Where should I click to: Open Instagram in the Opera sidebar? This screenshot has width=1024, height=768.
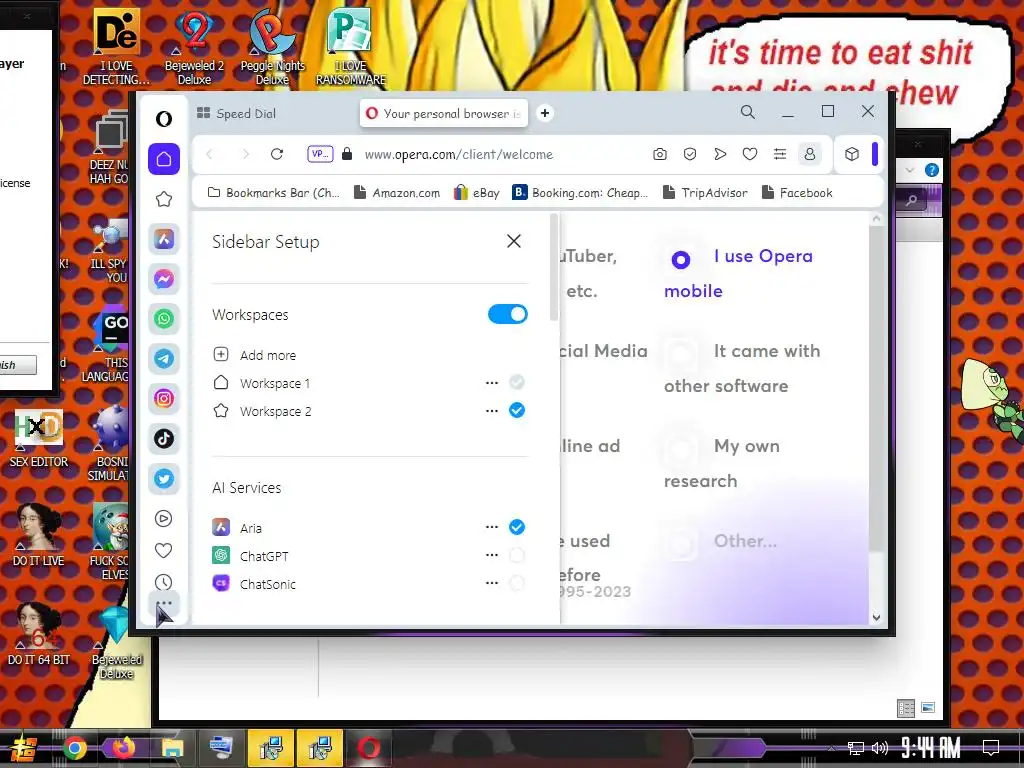click(x=164, y=398)
